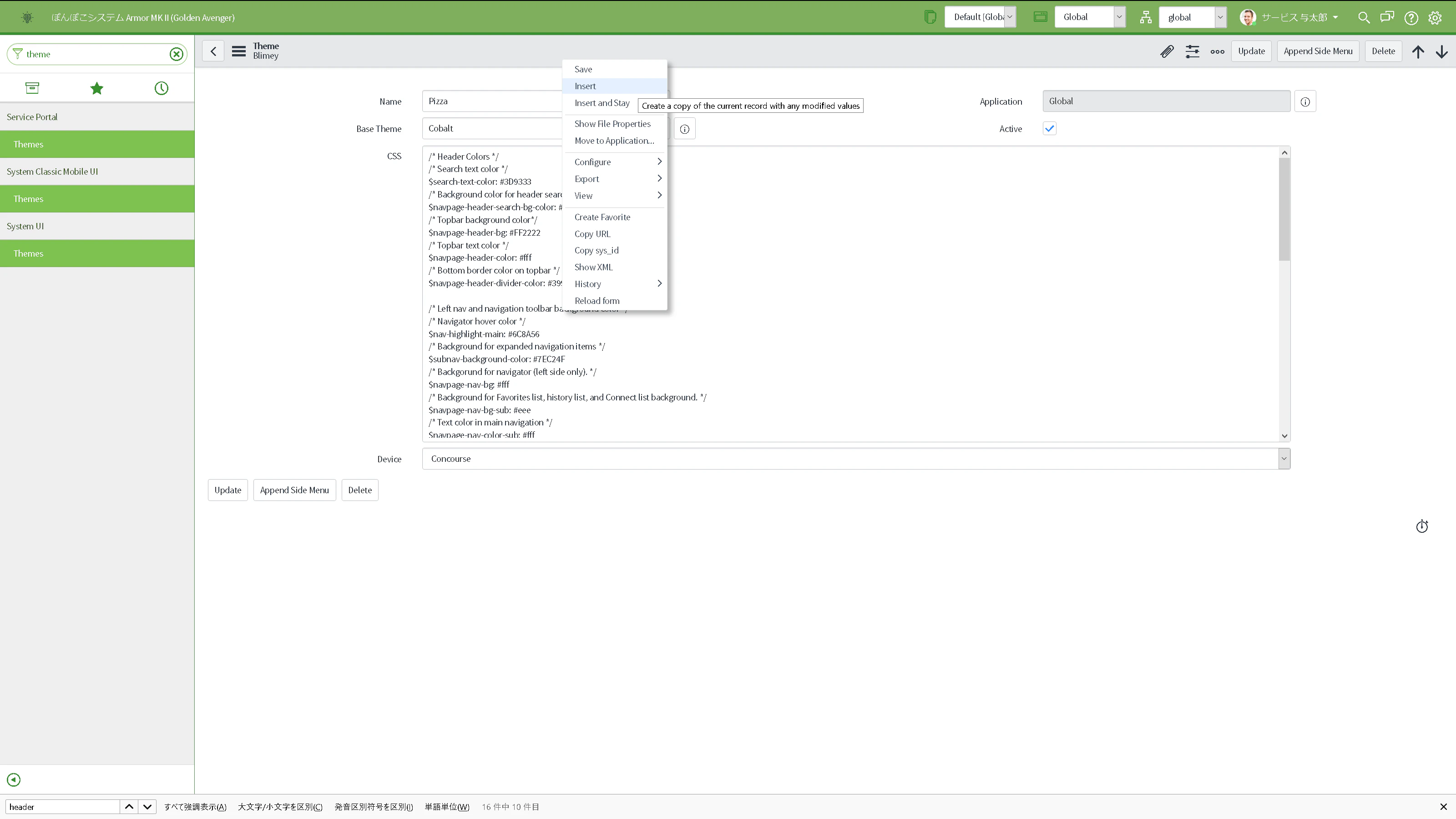Open the Default update set dropdown

[980, 17]
